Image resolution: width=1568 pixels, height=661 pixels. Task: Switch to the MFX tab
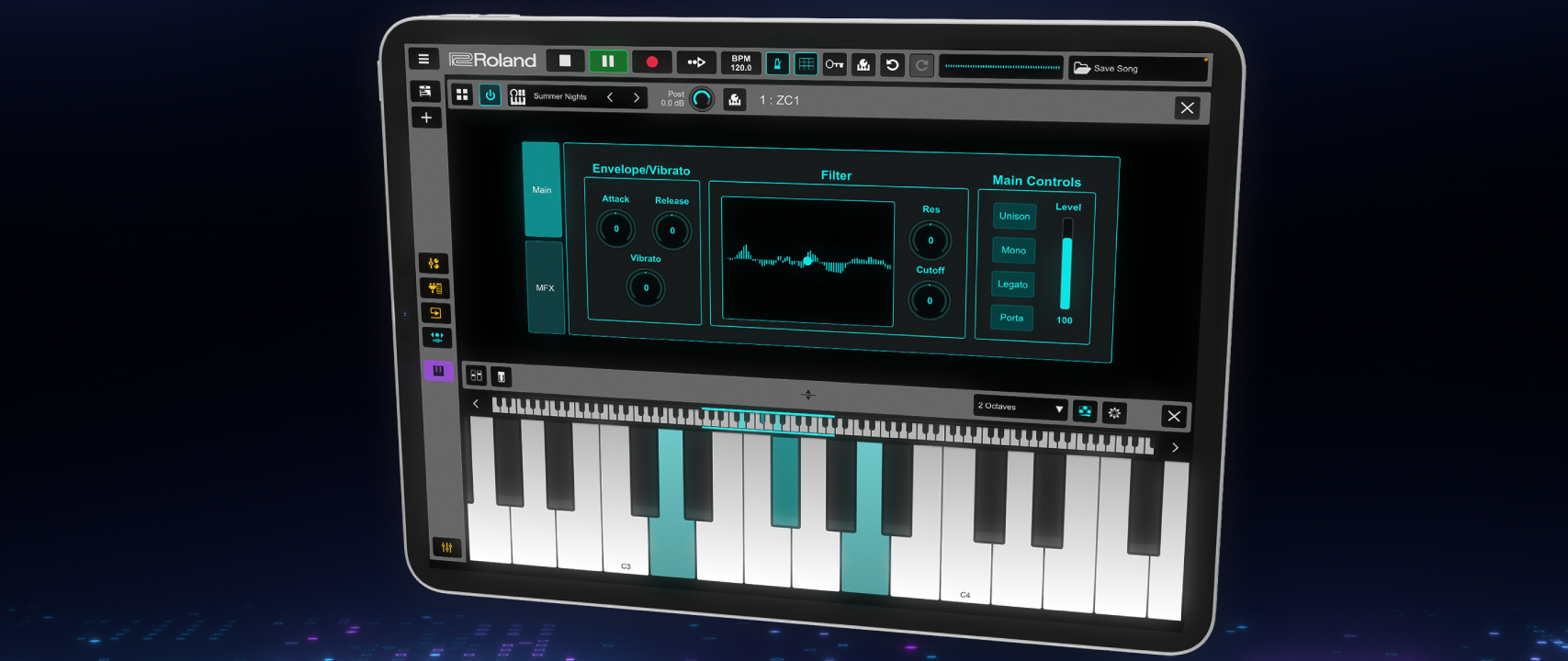pos(545,287)
